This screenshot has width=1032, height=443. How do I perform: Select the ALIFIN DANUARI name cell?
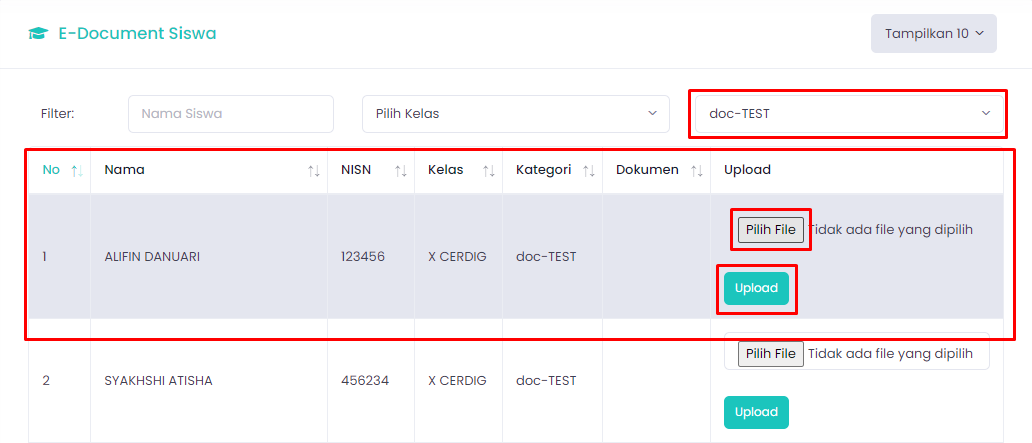(x=152, y=257)
